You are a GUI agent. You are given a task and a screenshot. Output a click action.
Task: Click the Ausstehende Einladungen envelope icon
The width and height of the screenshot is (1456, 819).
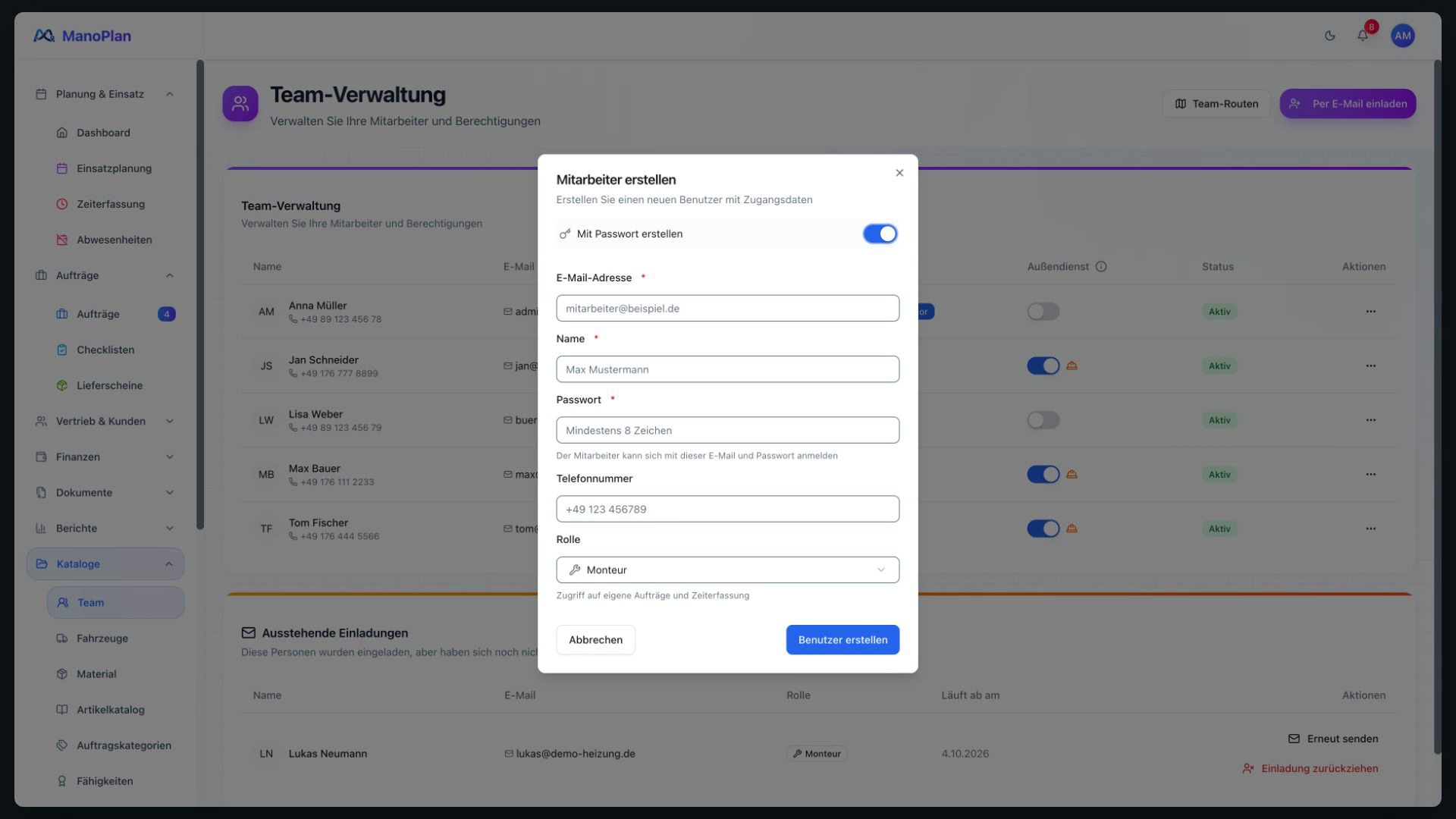[x=248, y=632]
